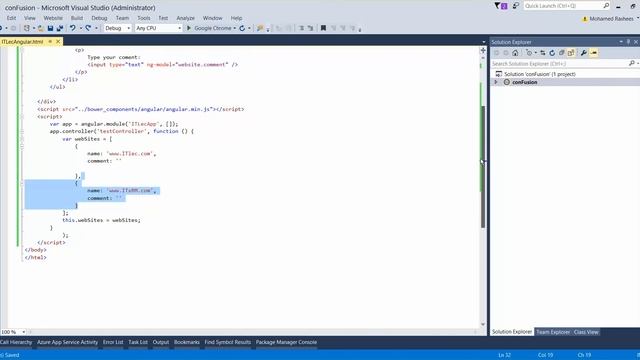Click the Collapse All icon in Solution Explorer

(562, 53)
